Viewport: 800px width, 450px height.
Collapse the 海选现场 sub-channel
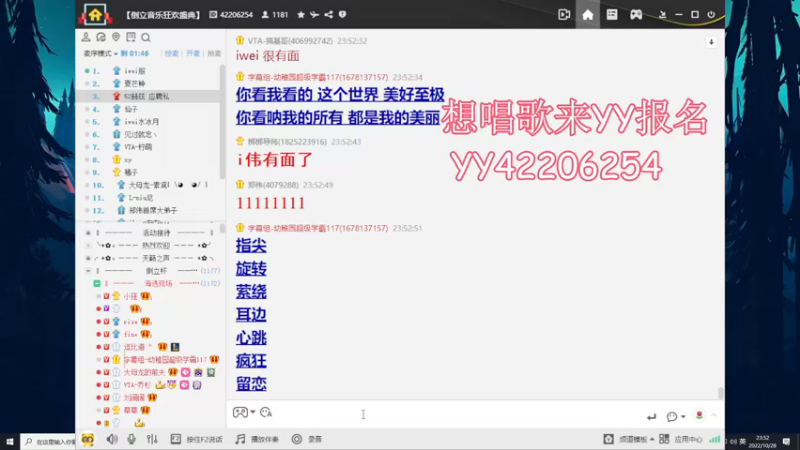click(x=96, y=283)
